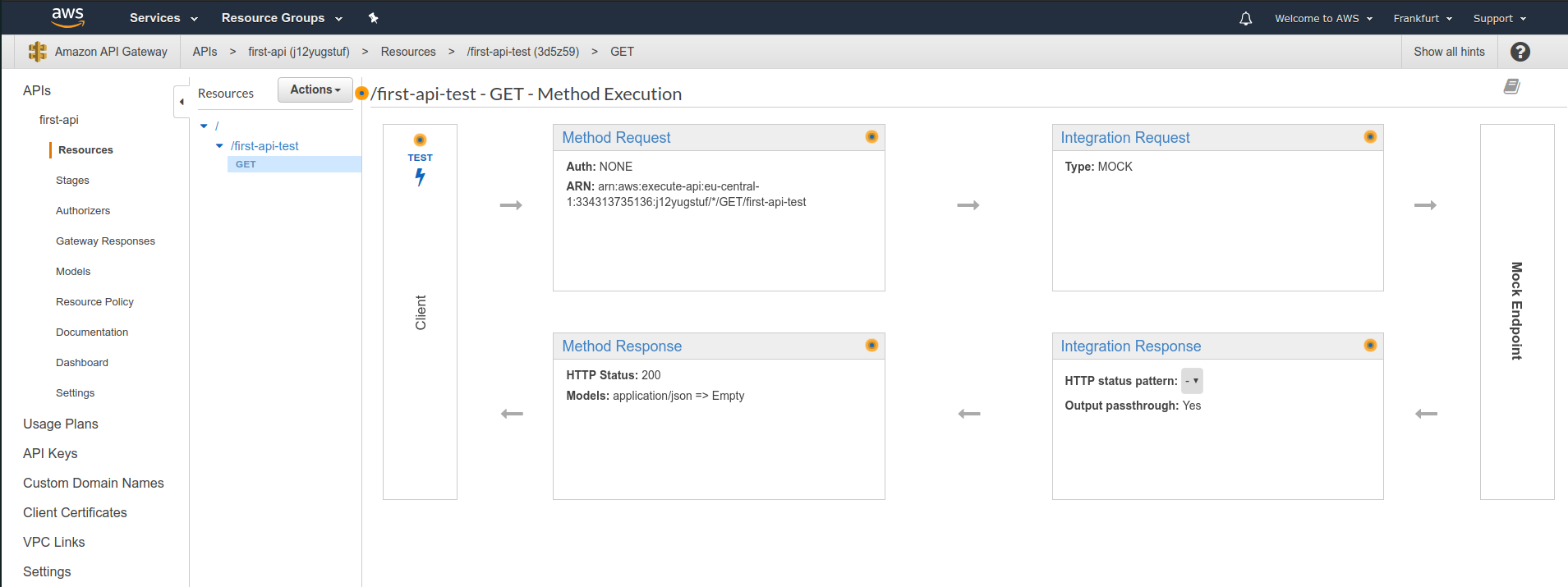Image resolution: width=1568 pixels, height=587 pixels.
Task: Open Gateway Responses in the sidebar
Action: click(105, 241)
